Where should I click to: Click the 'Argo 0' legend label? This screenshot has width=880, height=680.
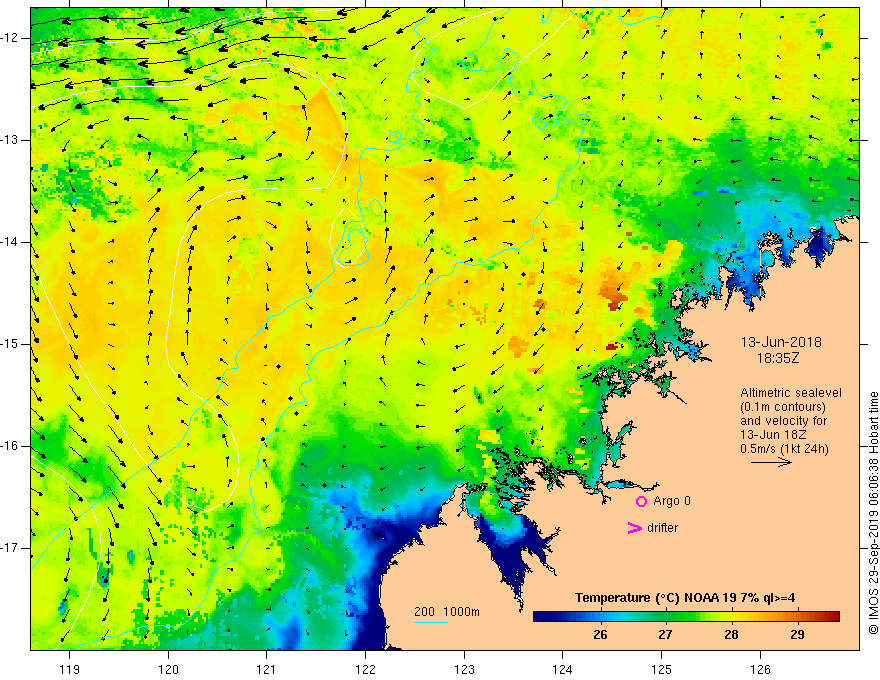pos(672,501)
